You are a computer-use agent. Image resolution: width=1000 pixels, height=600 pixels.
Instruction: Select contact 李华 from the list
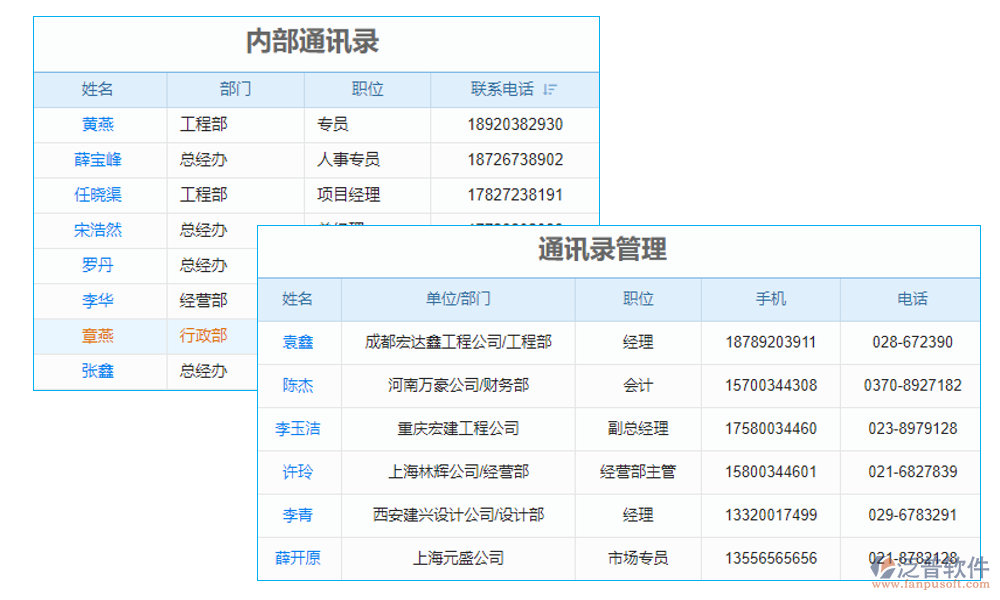(x=99, y=300)
